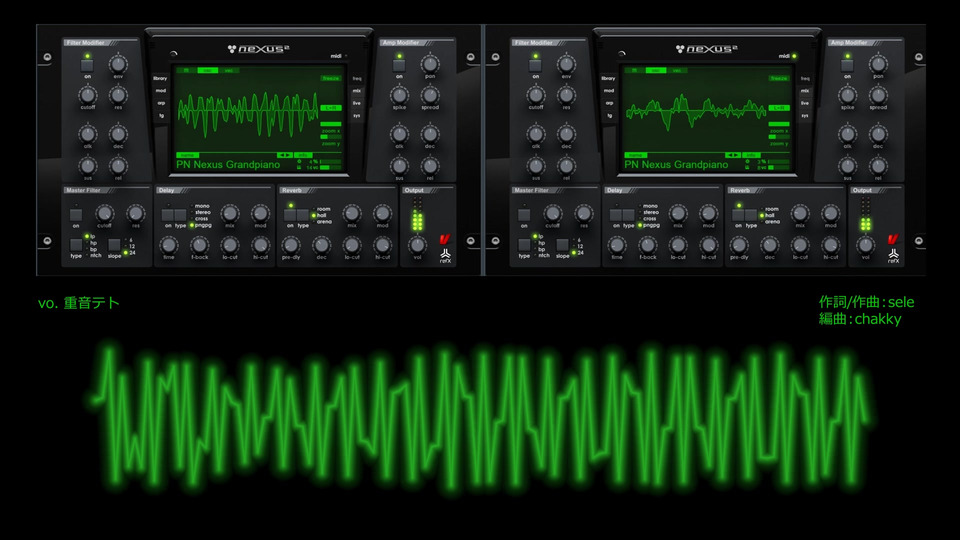Toggle Amp Modifier on button, right unit
The height and width of the screenshot is (540, 960).
pyautogui.click(x=847, y=65)
